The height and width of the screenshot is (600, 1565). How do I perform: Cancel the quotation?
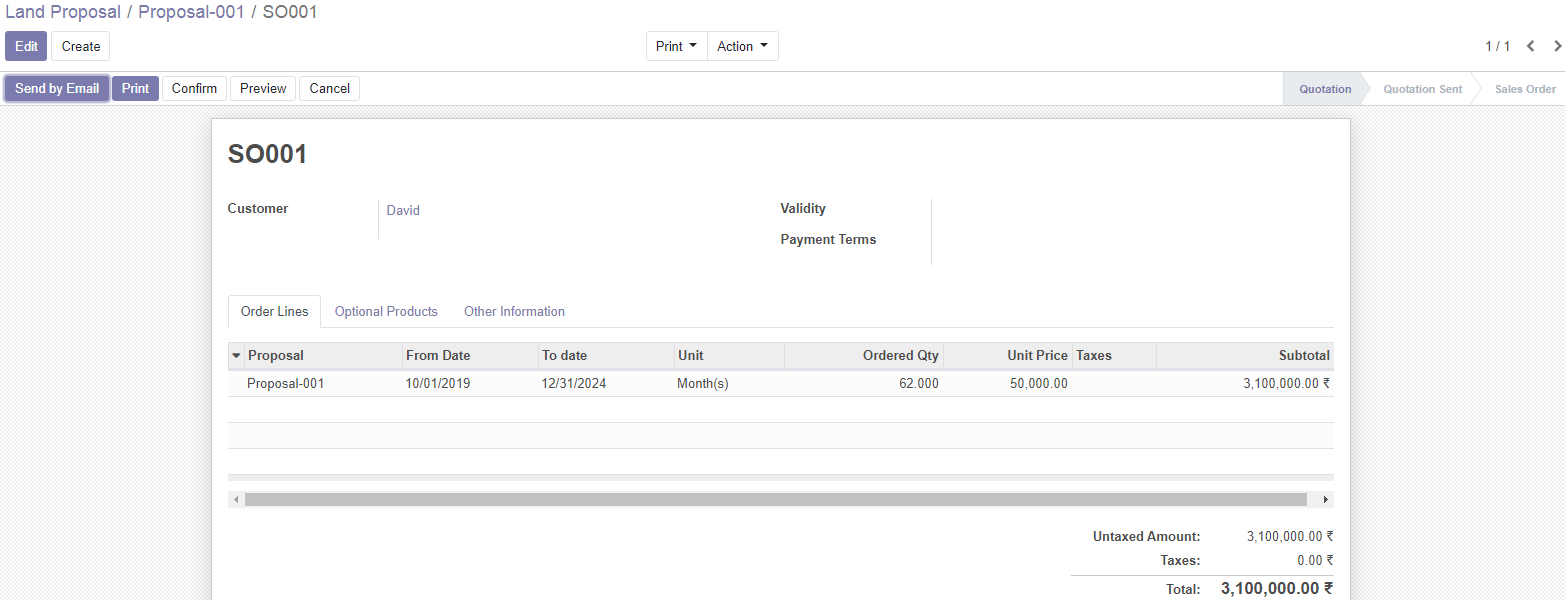coord(329,89)
